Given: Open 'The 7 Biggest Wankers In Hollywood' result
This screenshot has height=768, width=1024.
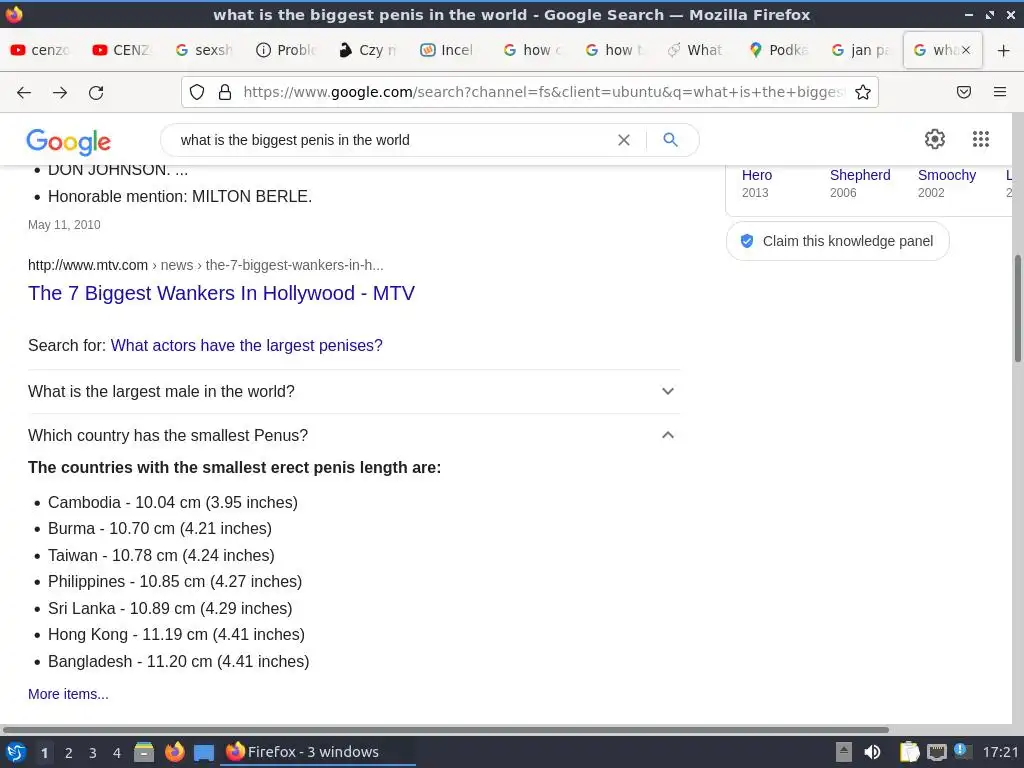Looking at the screenshot, I should (x=221, y=293).
